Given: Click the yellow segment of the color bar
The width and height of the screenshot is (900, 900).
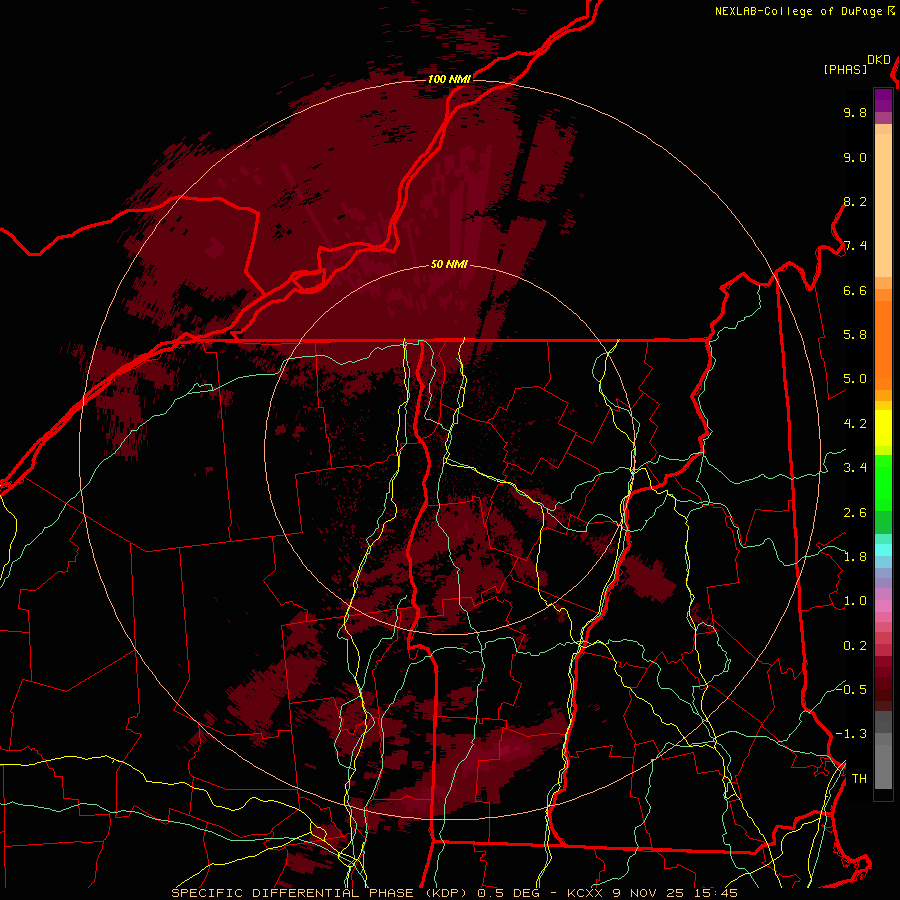Looking at the screenshot, I should (x=883, y=428).
